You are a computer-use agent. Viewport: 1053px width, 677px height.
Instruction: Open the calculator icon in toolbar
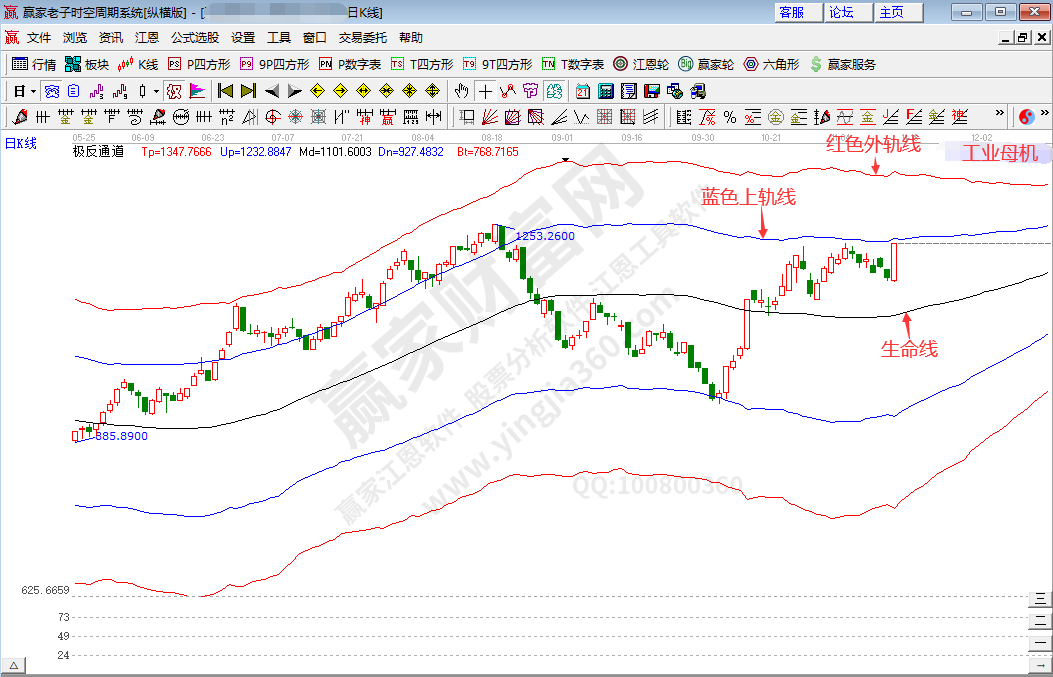click(x=604, y=91)
